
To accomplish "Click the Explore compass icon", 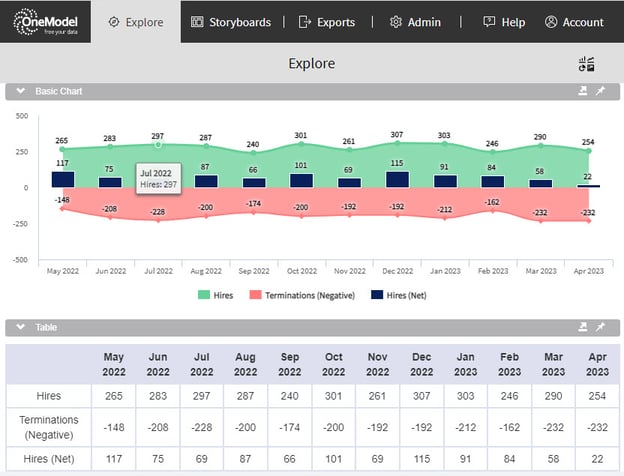I will click(x=114, y=22).
